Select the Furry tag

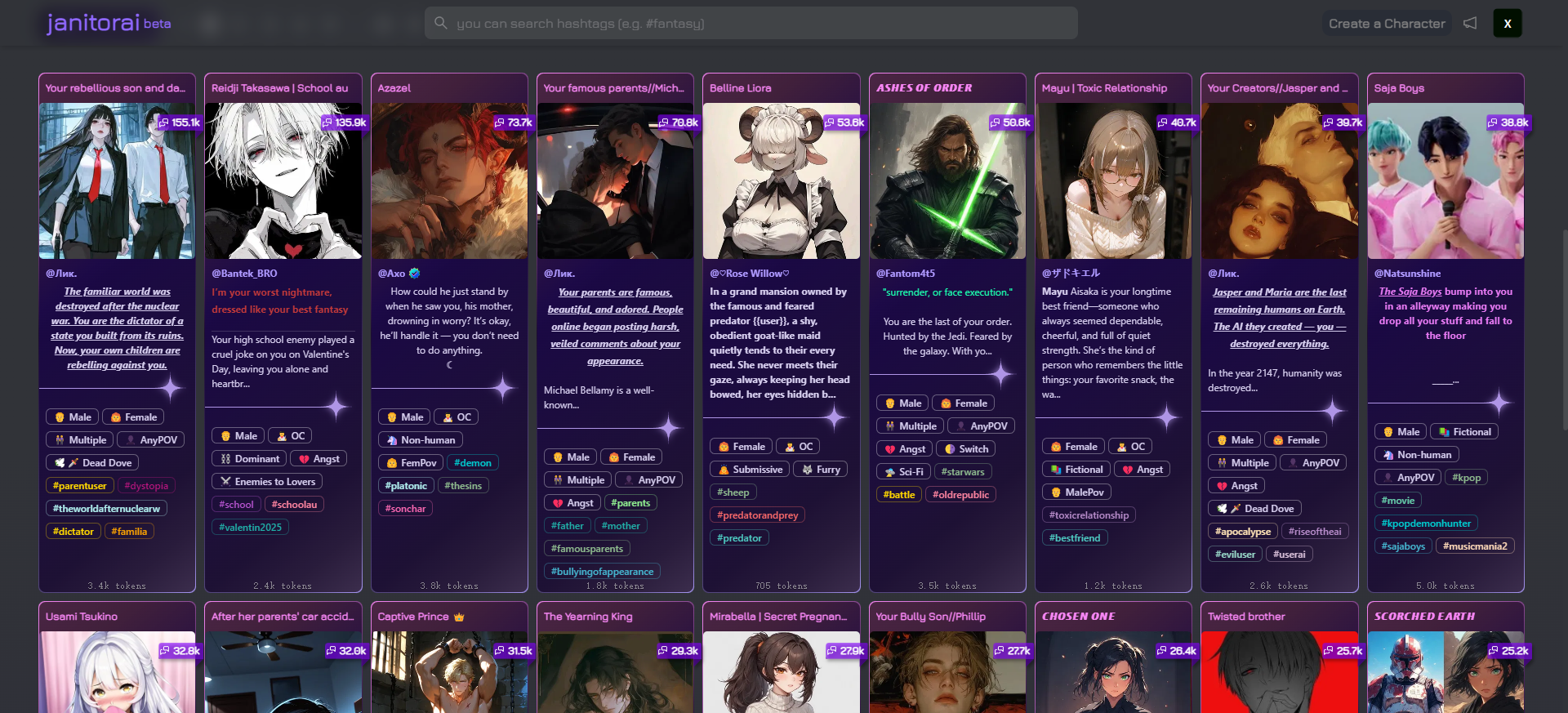821,470
